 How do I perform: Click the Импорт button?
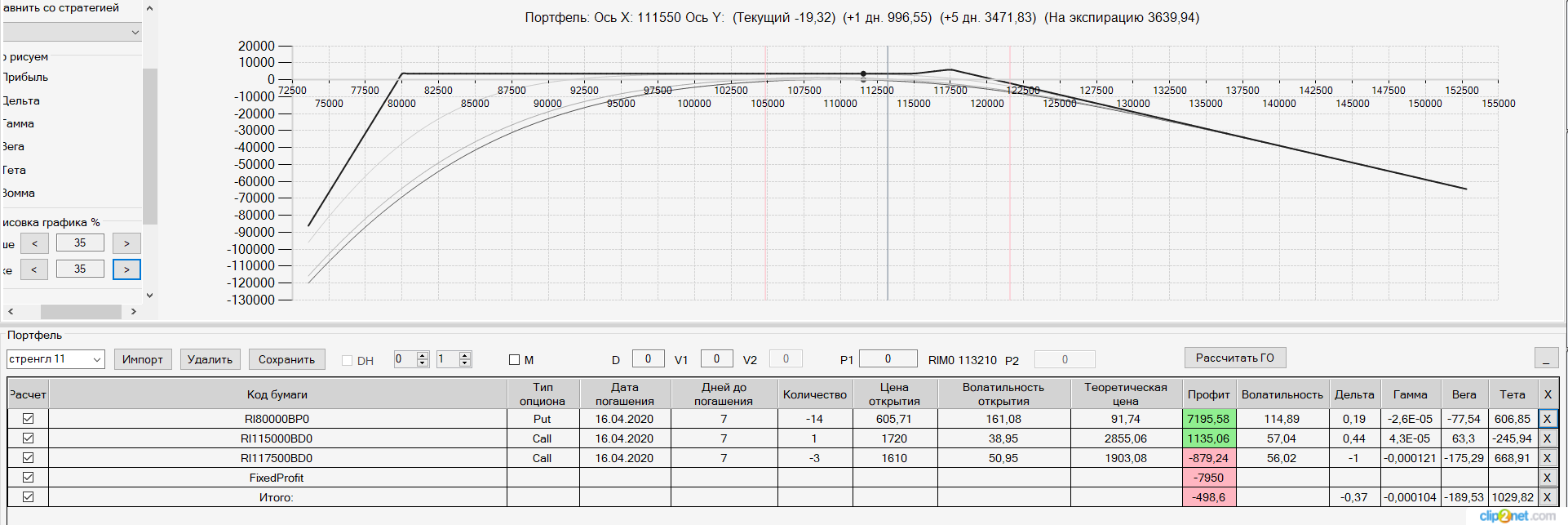142,359
